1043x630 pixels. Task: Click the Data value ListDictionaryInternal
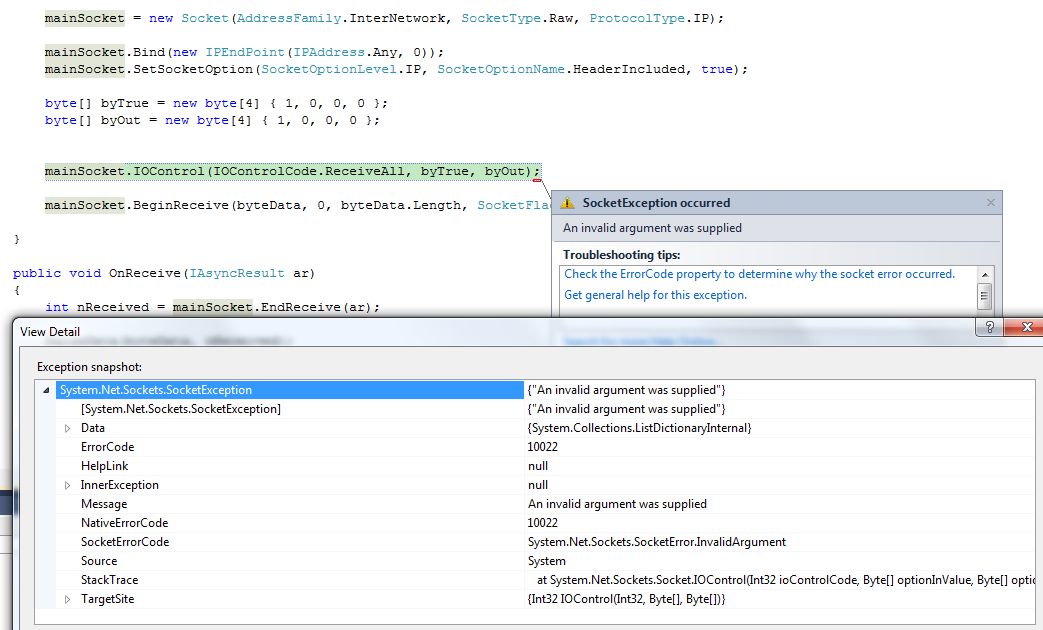tap(639, 428)
